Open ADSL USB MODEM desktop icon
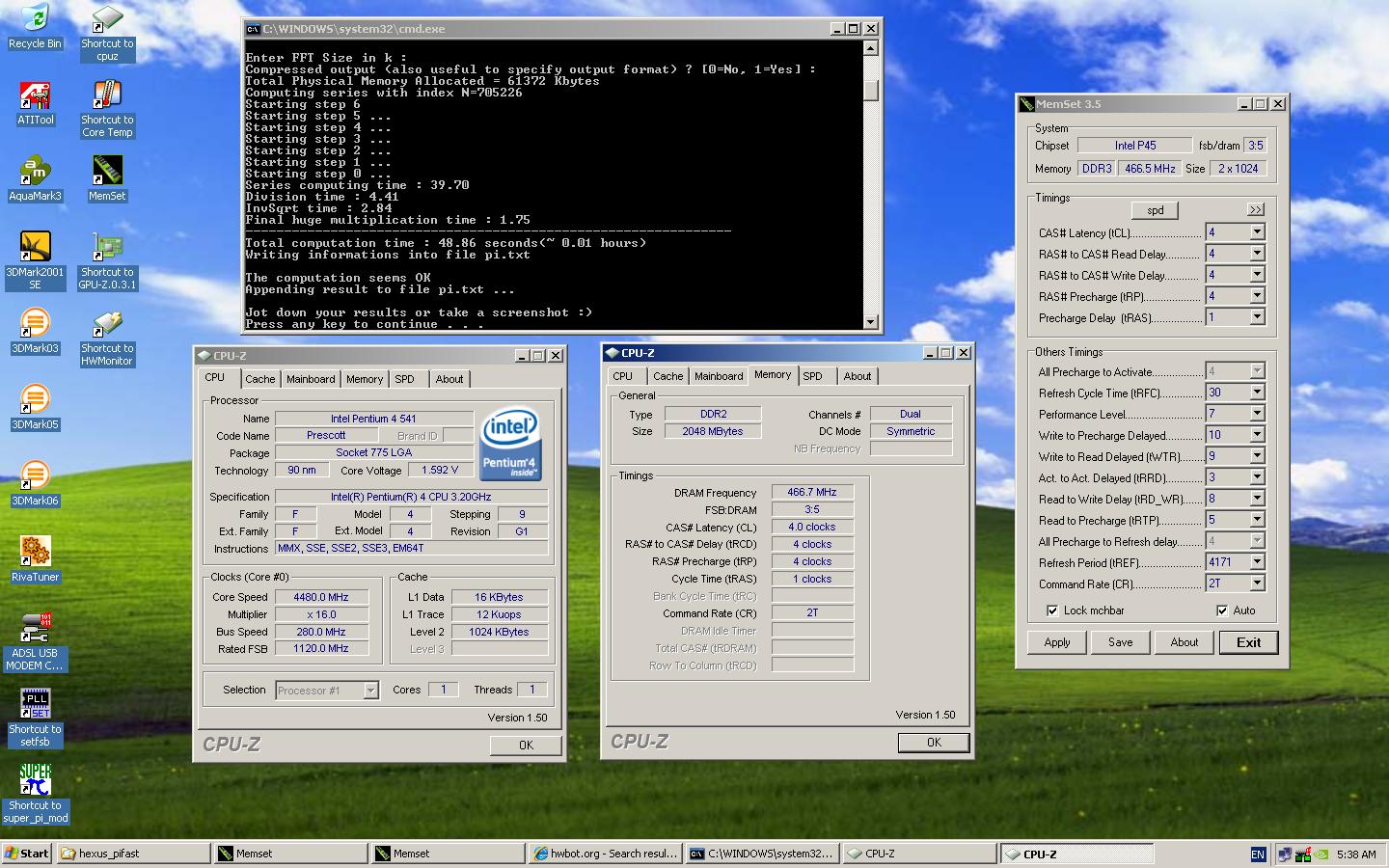Viewport: 1389px width, 868px height. tap(35, 642)
